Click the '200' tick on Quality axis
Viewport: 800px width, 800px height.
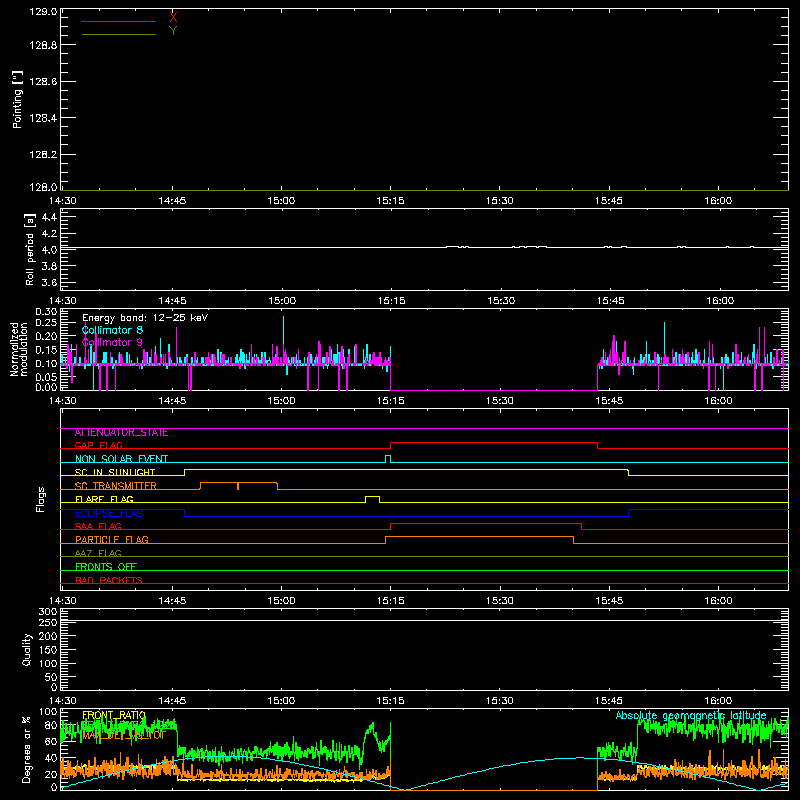pos(48,636)
